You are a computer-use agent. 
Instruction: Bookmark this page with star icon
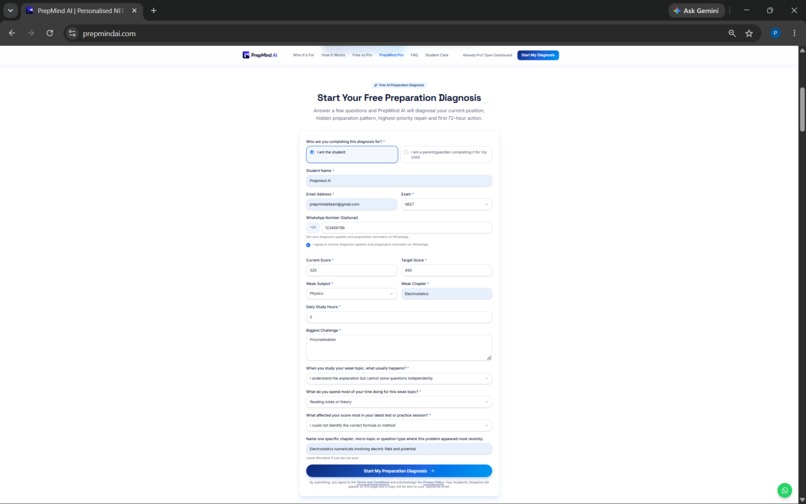tap(749, 33)
